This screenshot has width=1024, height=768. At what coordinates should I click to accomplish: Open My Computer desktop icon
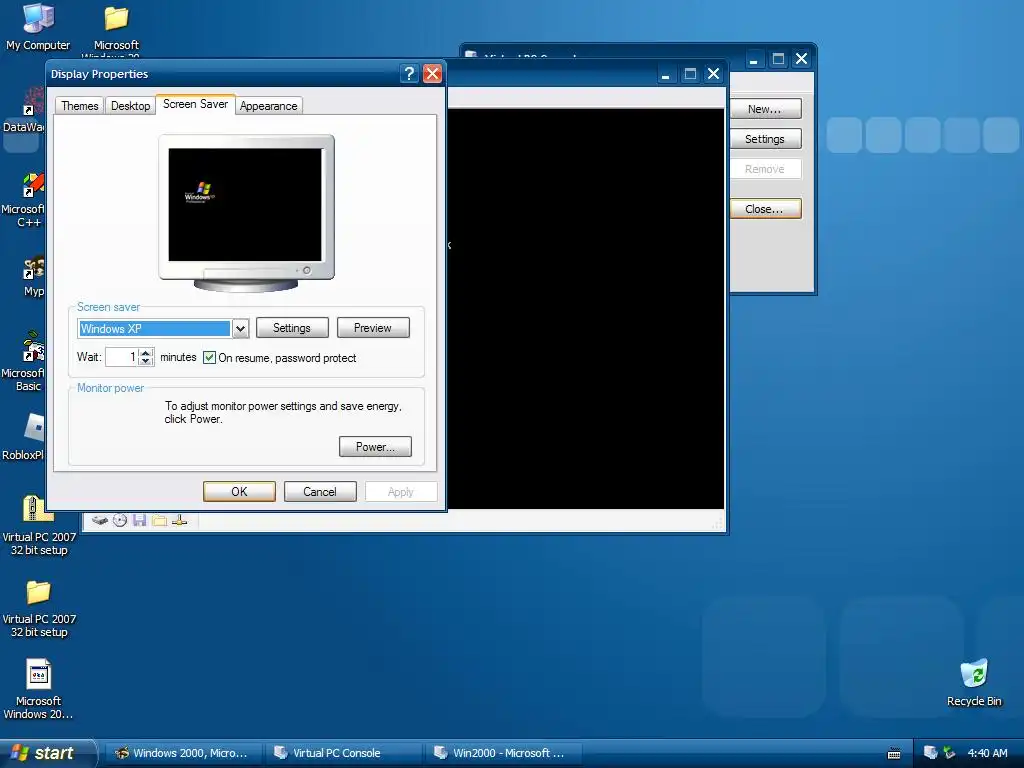[38, 27]
